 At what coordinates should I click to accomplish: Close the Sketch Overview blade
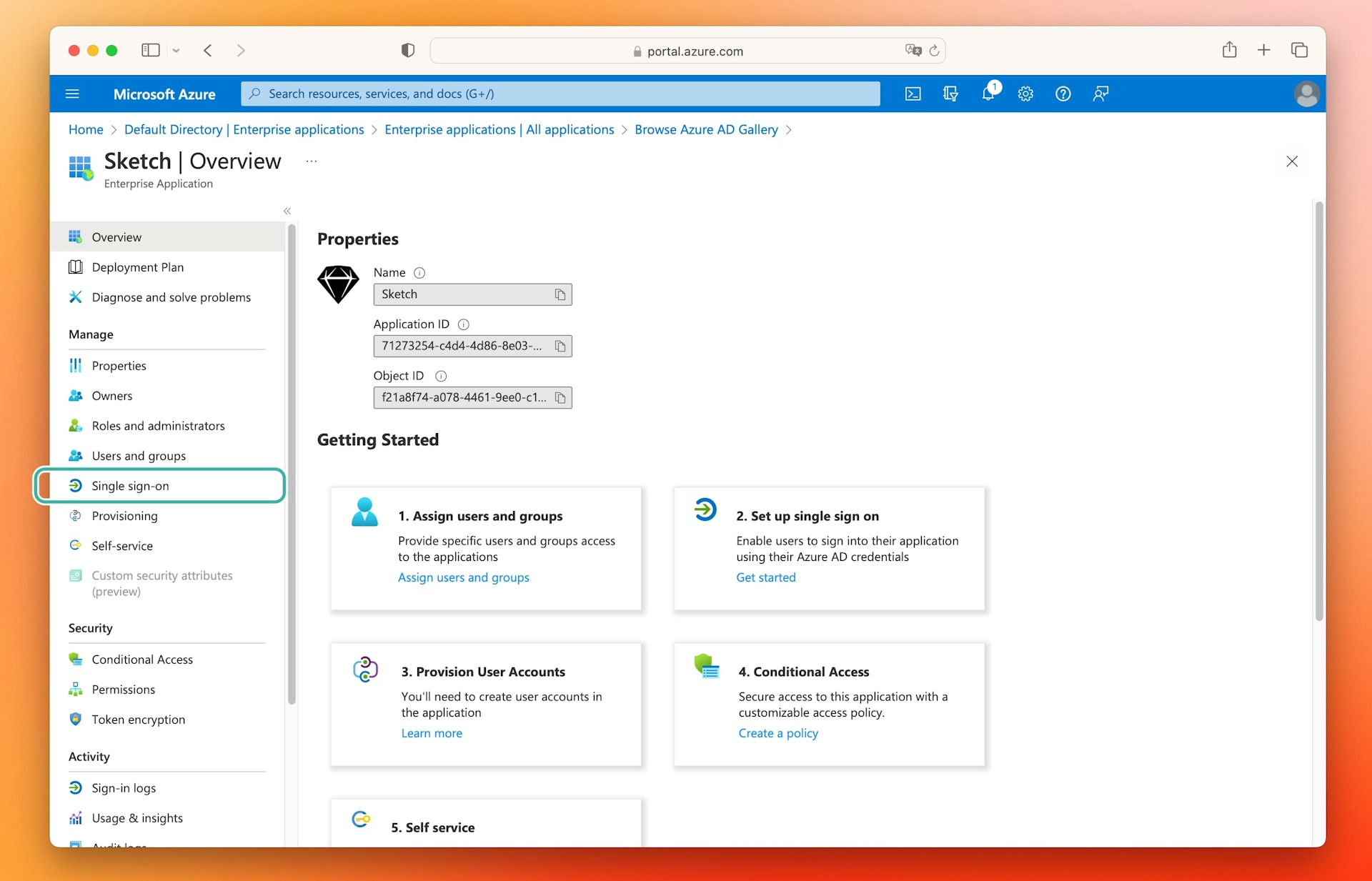click(x=1292, y=161)
